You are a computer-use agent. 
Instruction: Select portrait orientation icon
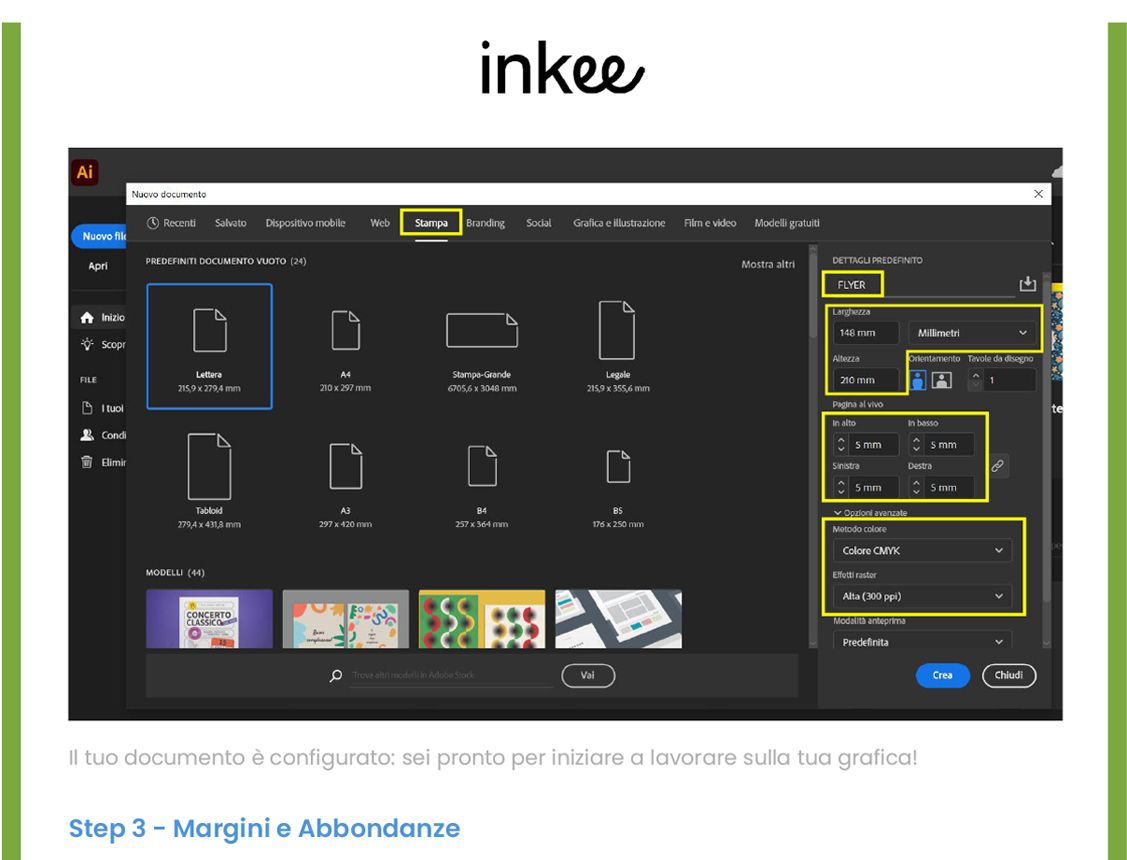click(x=918, y=380)
